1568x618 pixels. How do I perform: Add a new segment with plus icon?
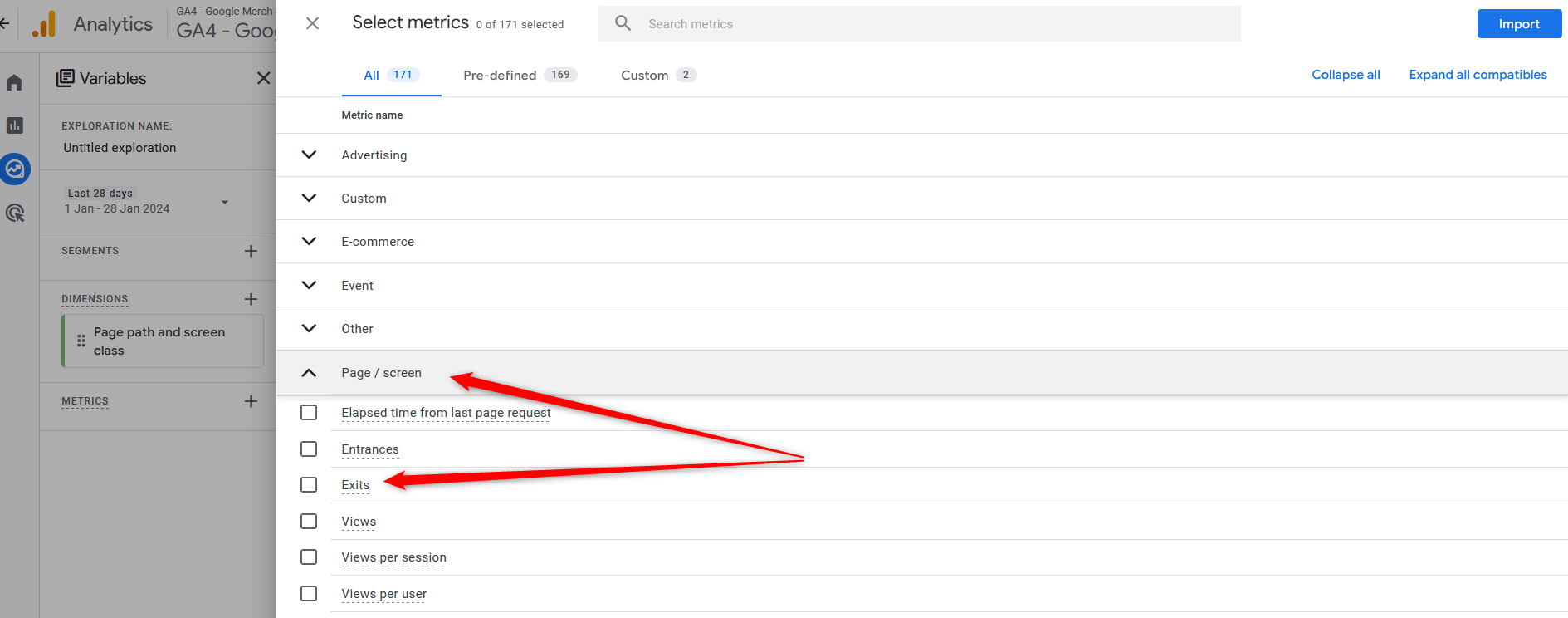pyautogui.click(x=251, y=251)
